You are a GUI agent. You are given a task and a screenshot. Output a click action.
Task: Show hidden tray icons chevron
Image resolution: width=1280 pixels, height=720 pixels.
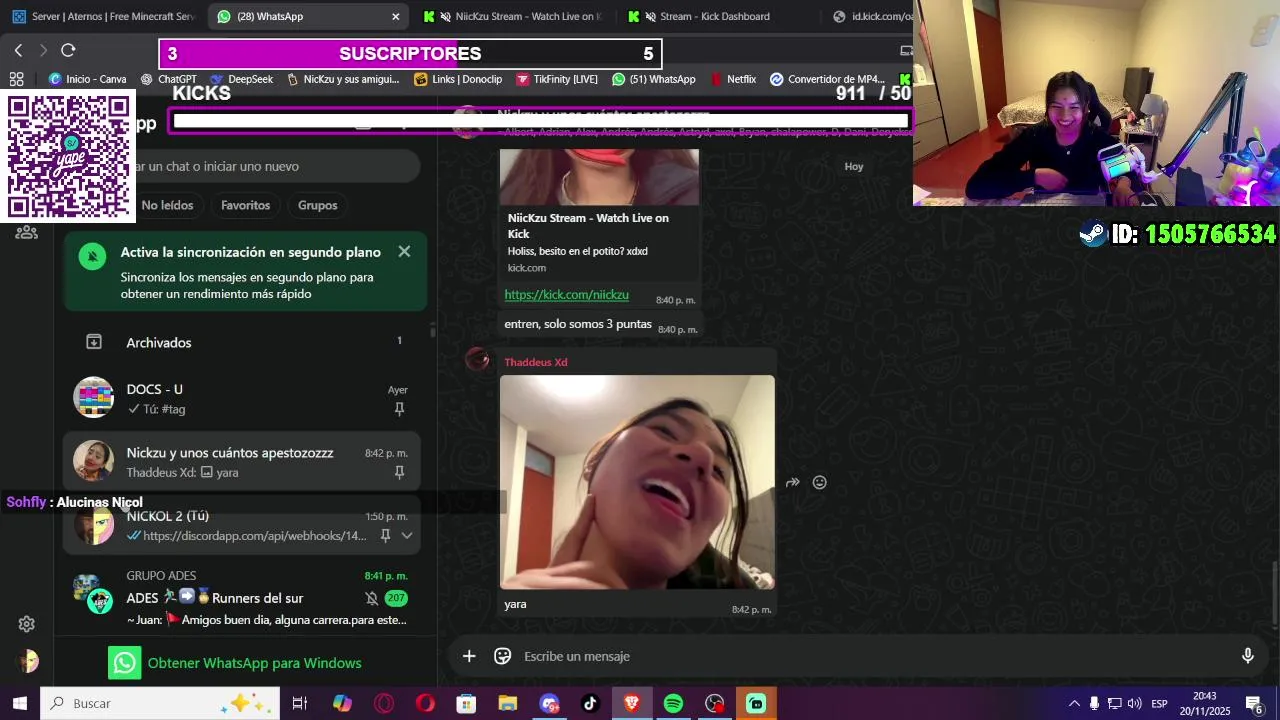point(1074,703)
